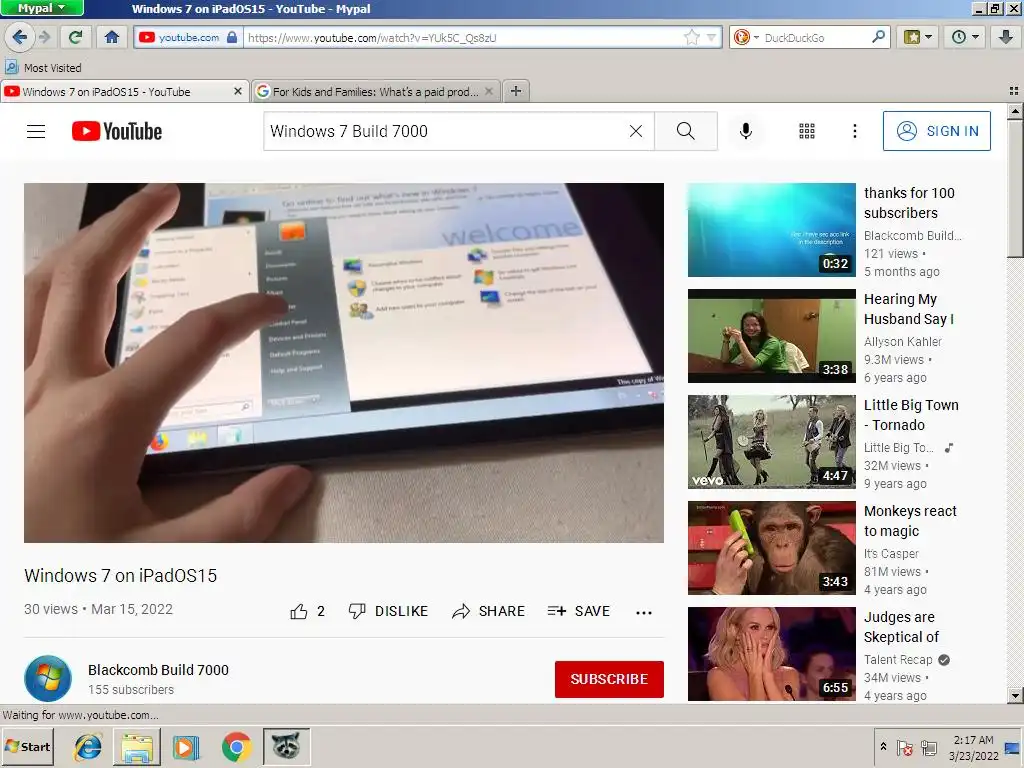Clear the YouTube search text with X
The image size is (1024, 768).
(x=635, y=131)
